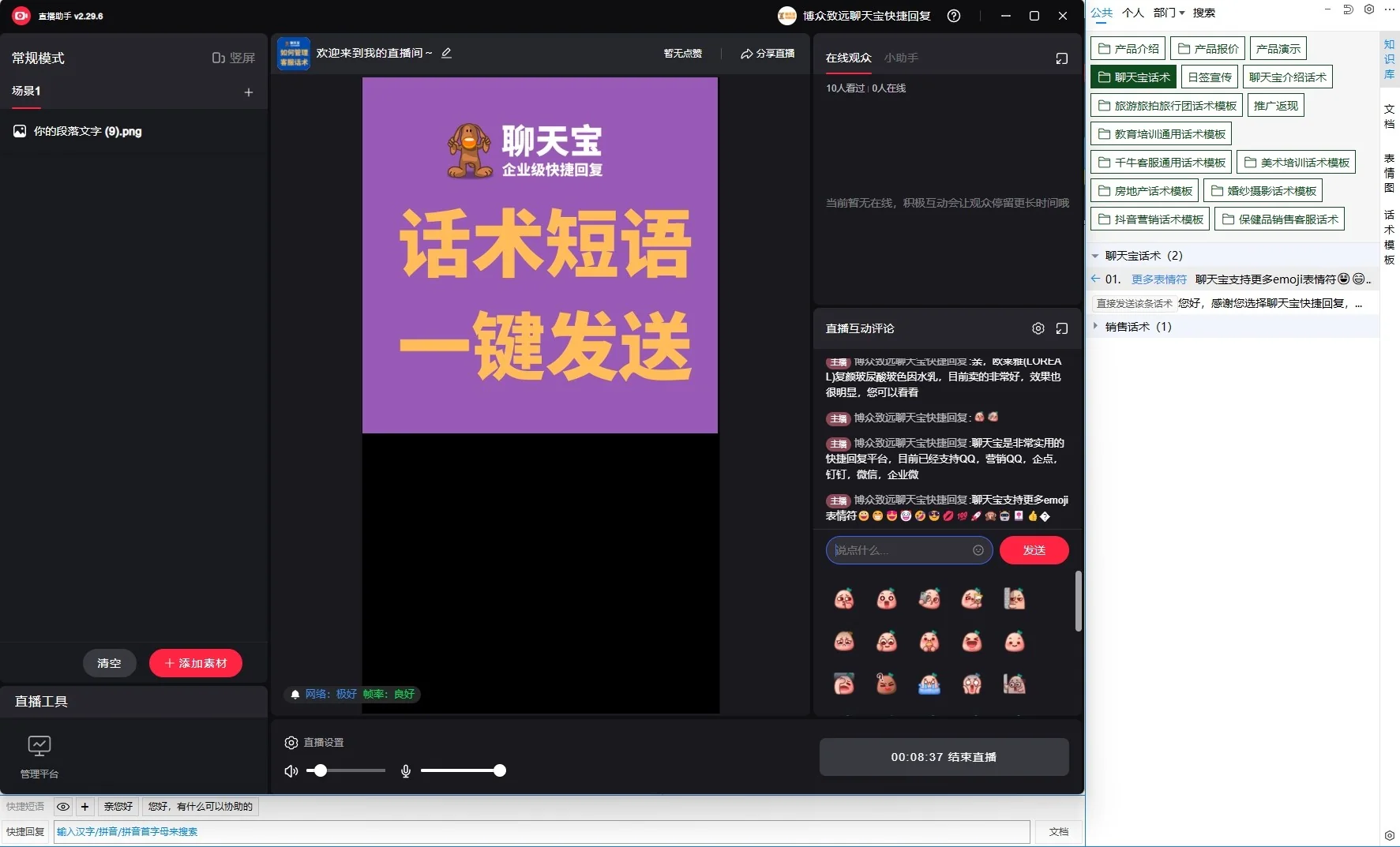Switch to the 在线观众 online audience tab
Image resolution: width=1400 pixels, height=847 pixels.
[x=848, y=58]
